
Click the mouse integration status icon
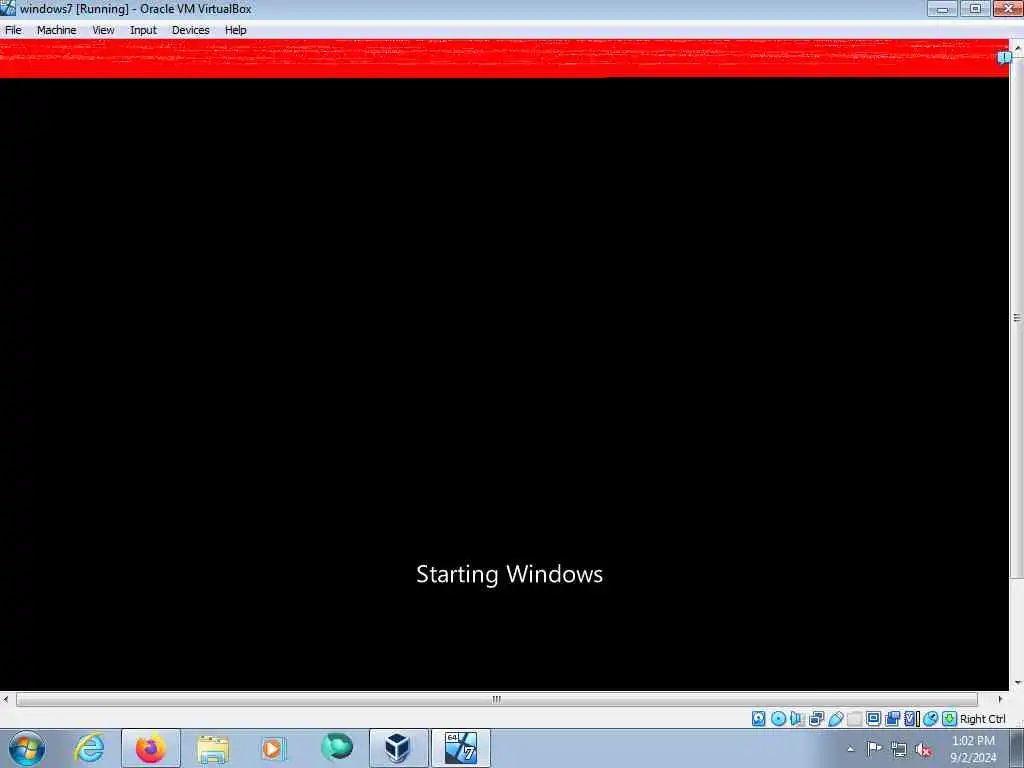pos(931,719)
